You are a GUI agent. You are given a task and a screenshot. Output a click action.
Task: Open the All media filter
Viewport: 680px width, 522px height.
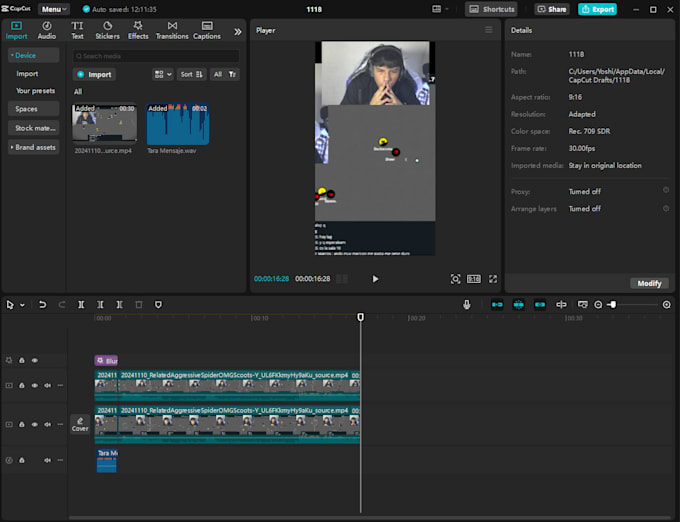click(x=225, y=75)
